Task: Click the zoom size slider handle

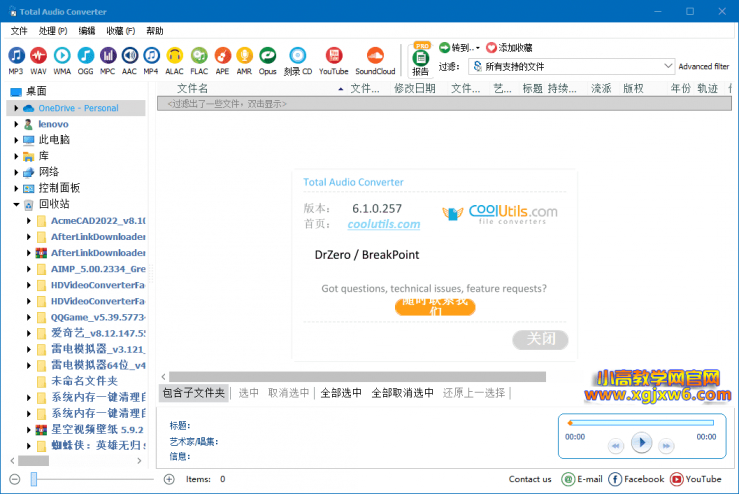Action: 33,479
